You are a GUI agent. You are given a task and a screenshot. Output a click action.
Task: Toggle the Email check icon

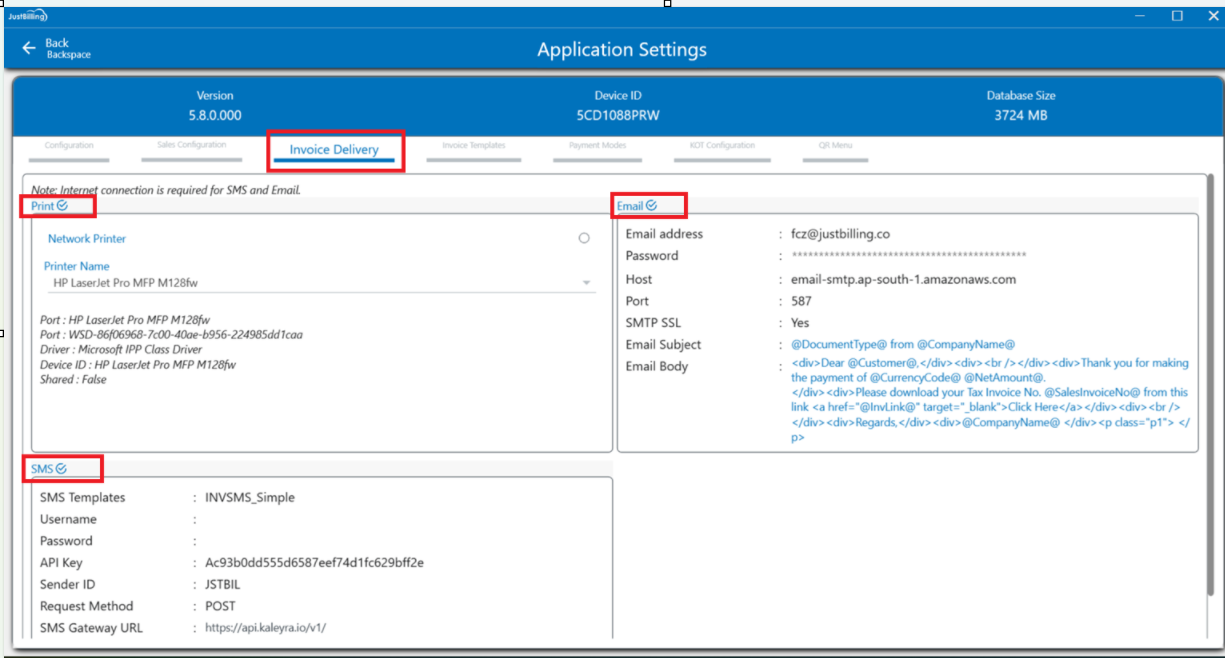[x=651, y=205]
